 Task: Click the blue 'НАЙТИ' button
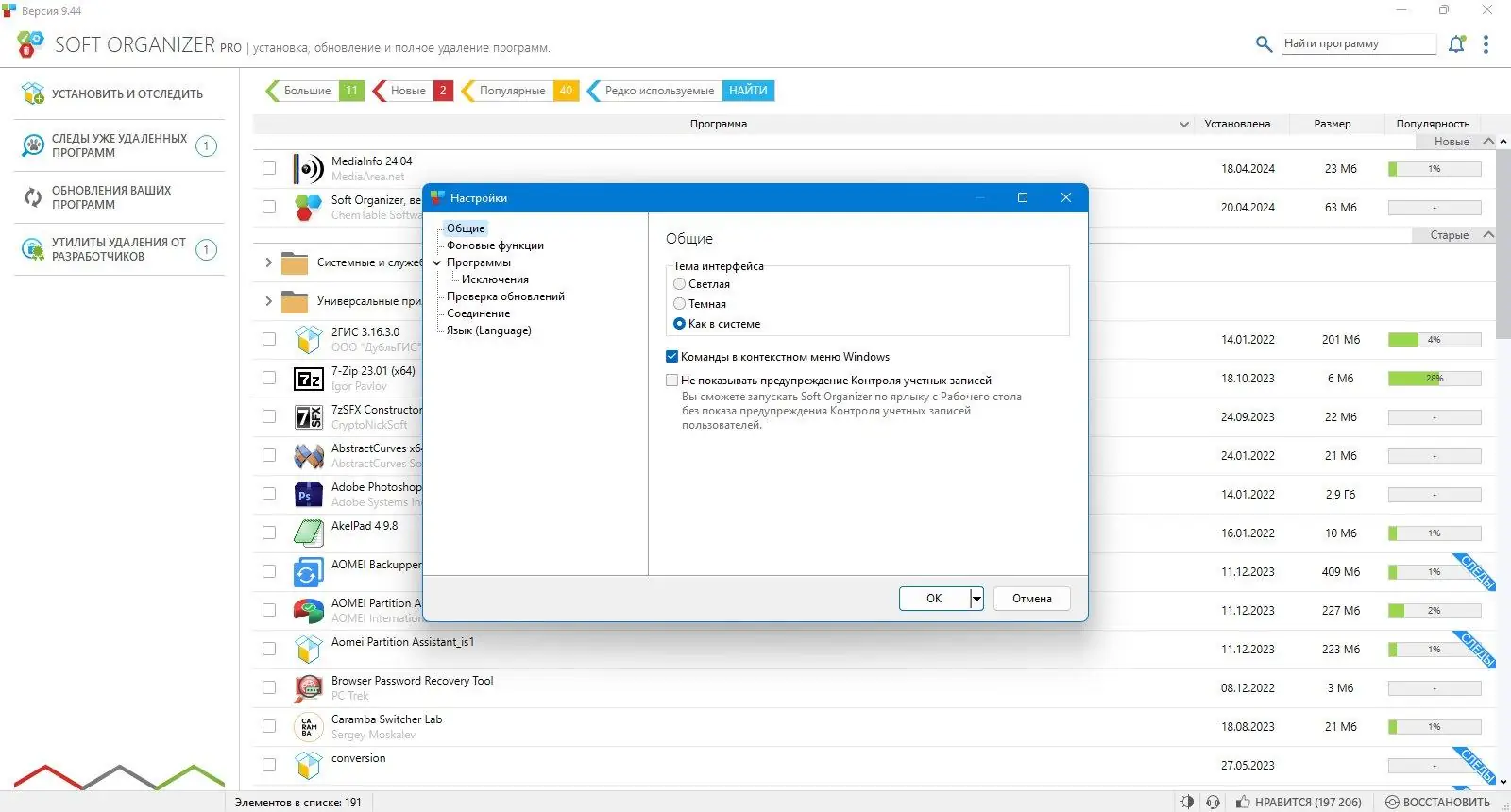point(748,91)
